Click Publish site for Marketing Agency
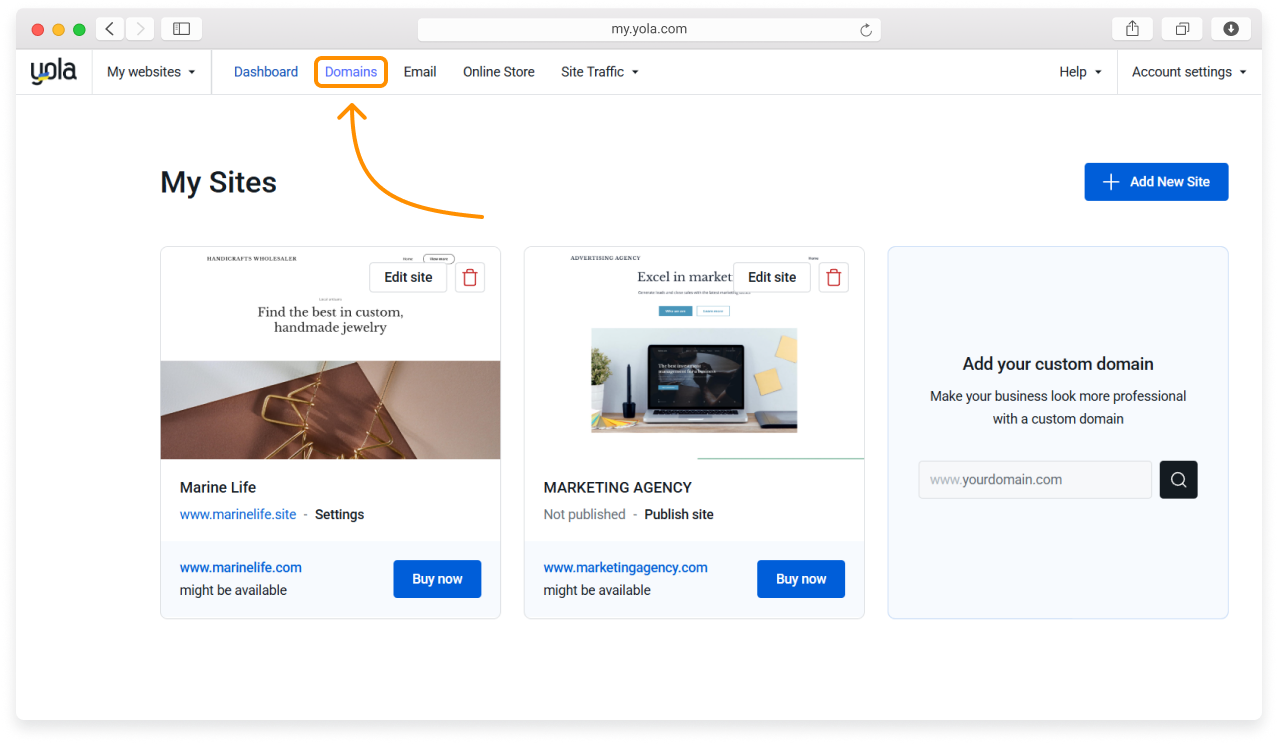This screenshot has height=744, width=1278. click(x=678, y=514)
